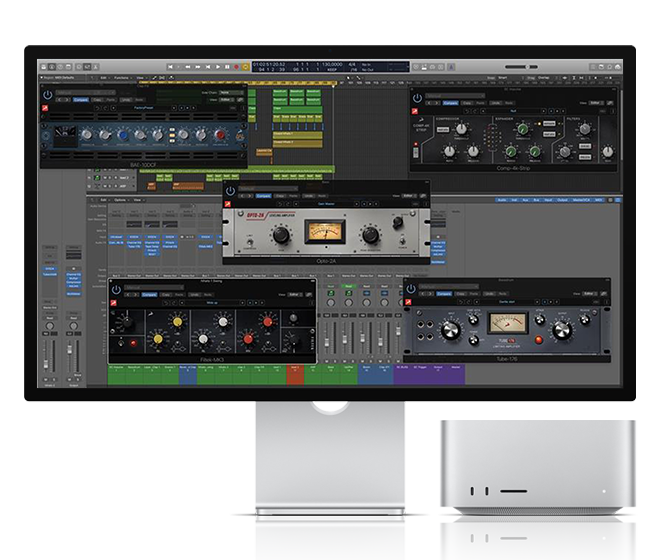Toggle the Inspector icon in control bar
Image resolution: width=660 pixels, height=560 pixels.
pos(52,67)
